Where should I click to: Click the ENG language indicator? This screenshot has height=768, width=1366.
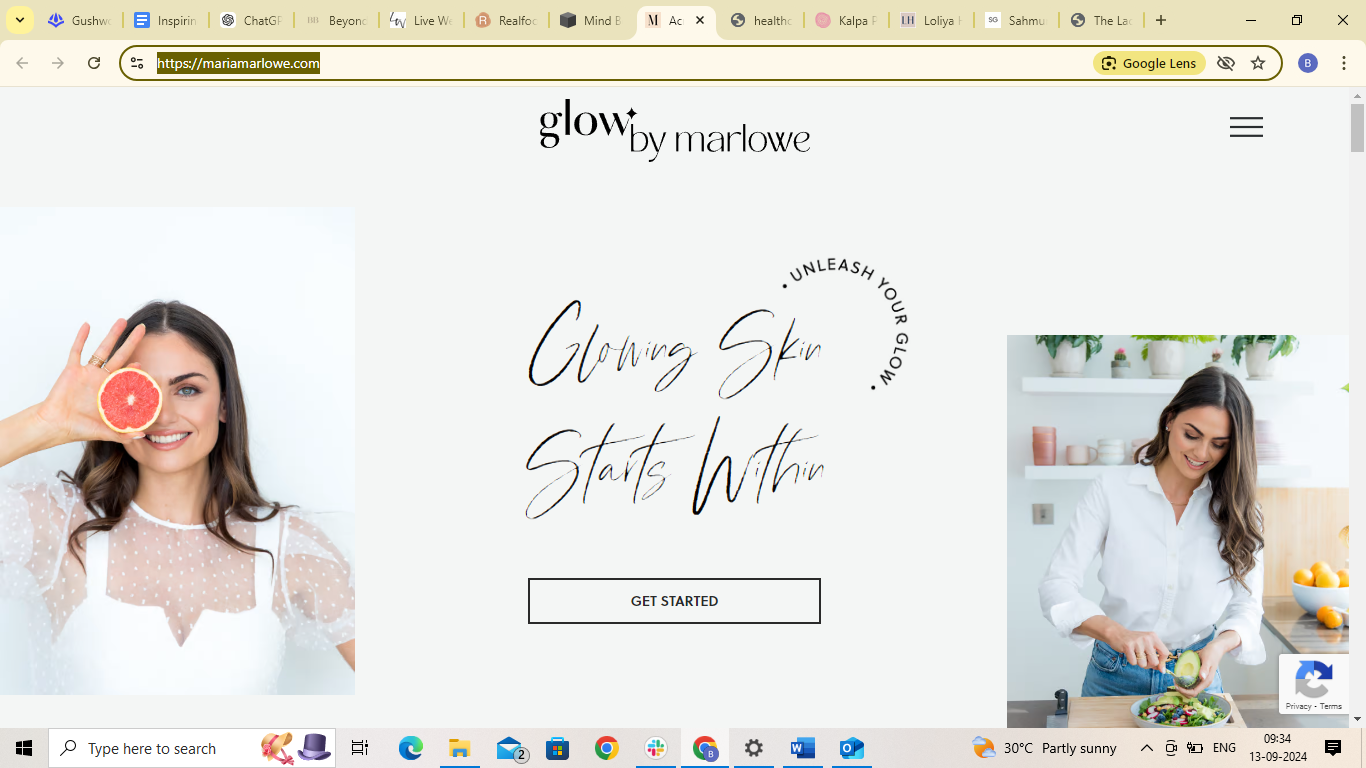click(x=1224, y=748)
